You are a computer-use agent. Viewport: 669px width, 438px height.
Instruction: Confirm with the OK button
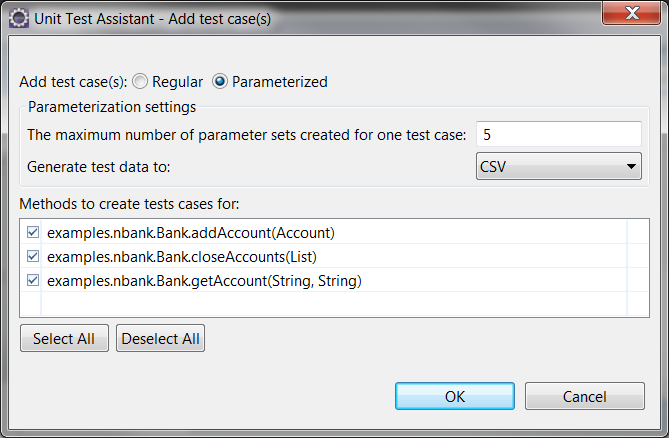coord(455,396)
